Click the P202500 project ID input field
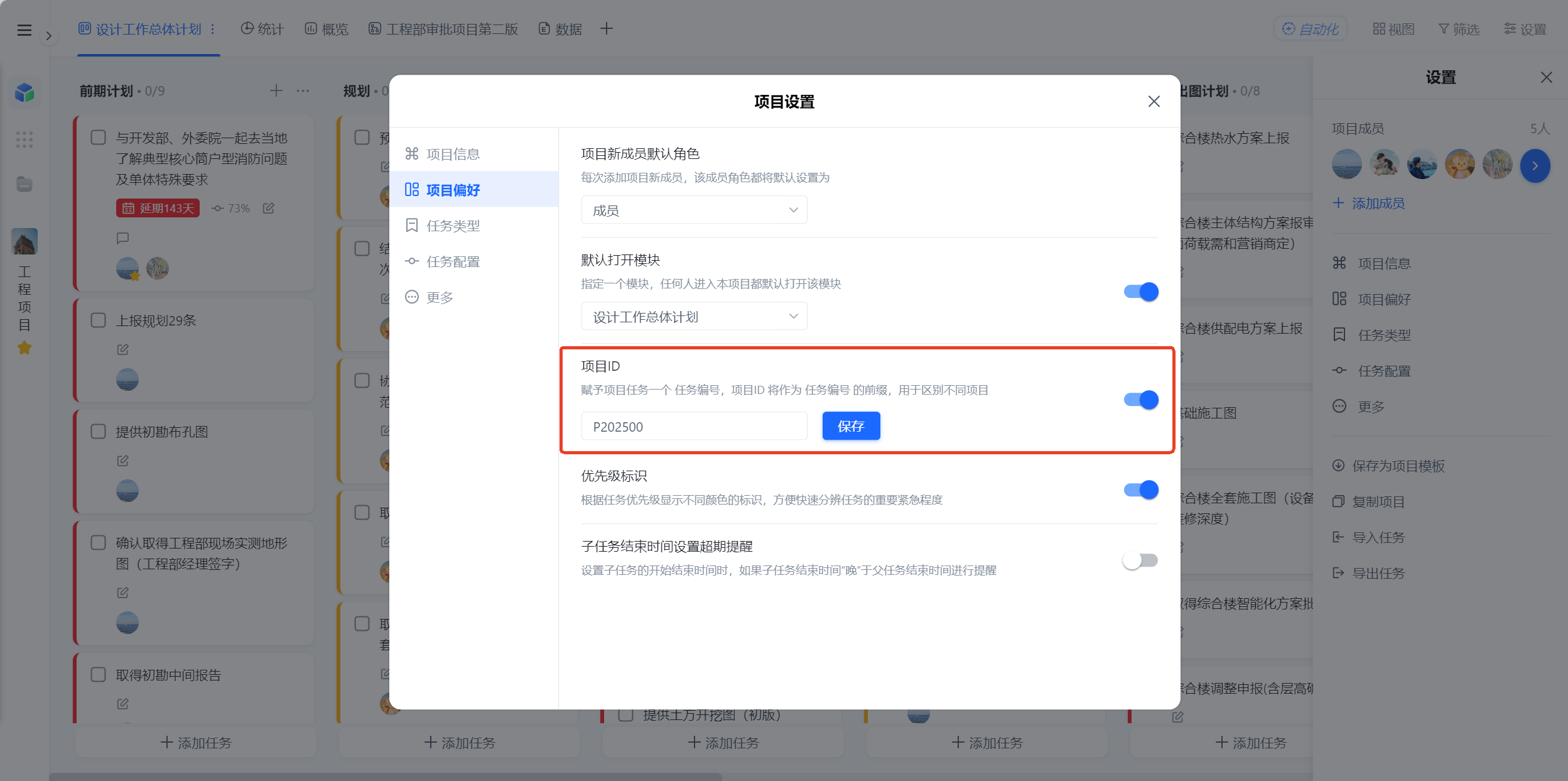 [x=694, y=426]
